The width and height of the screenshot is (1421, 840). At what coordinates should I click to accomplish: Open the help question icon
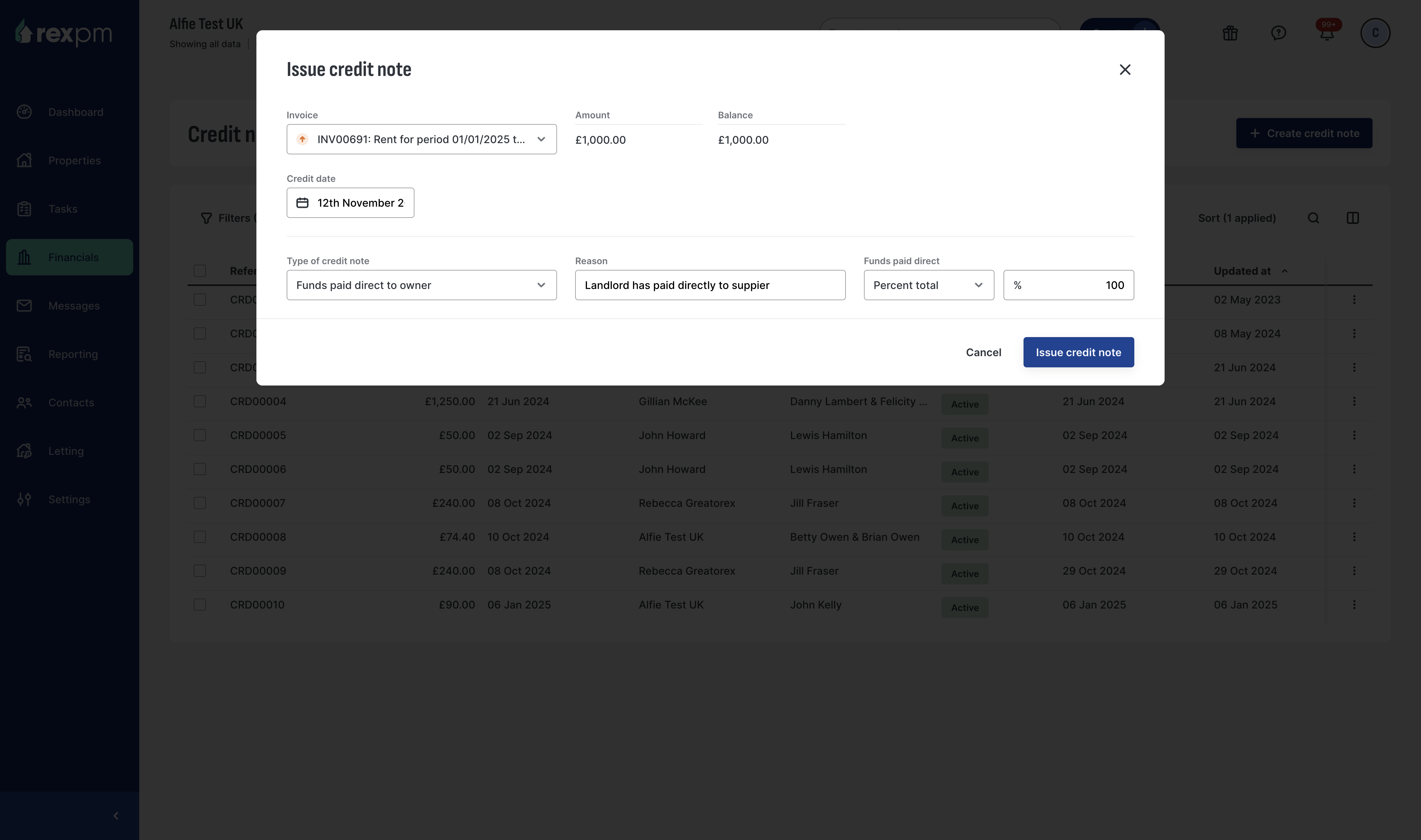click(x=1278, y=33)
